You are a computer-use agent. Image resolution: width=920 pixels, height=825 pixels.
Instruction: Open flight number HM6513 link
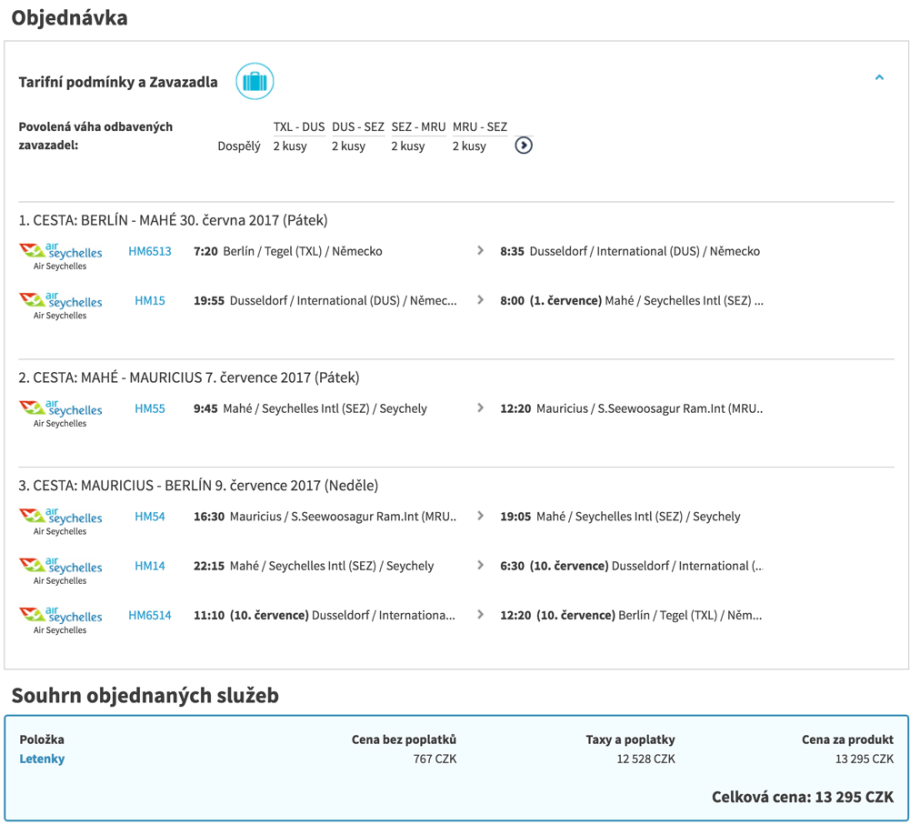pos(150,252)
